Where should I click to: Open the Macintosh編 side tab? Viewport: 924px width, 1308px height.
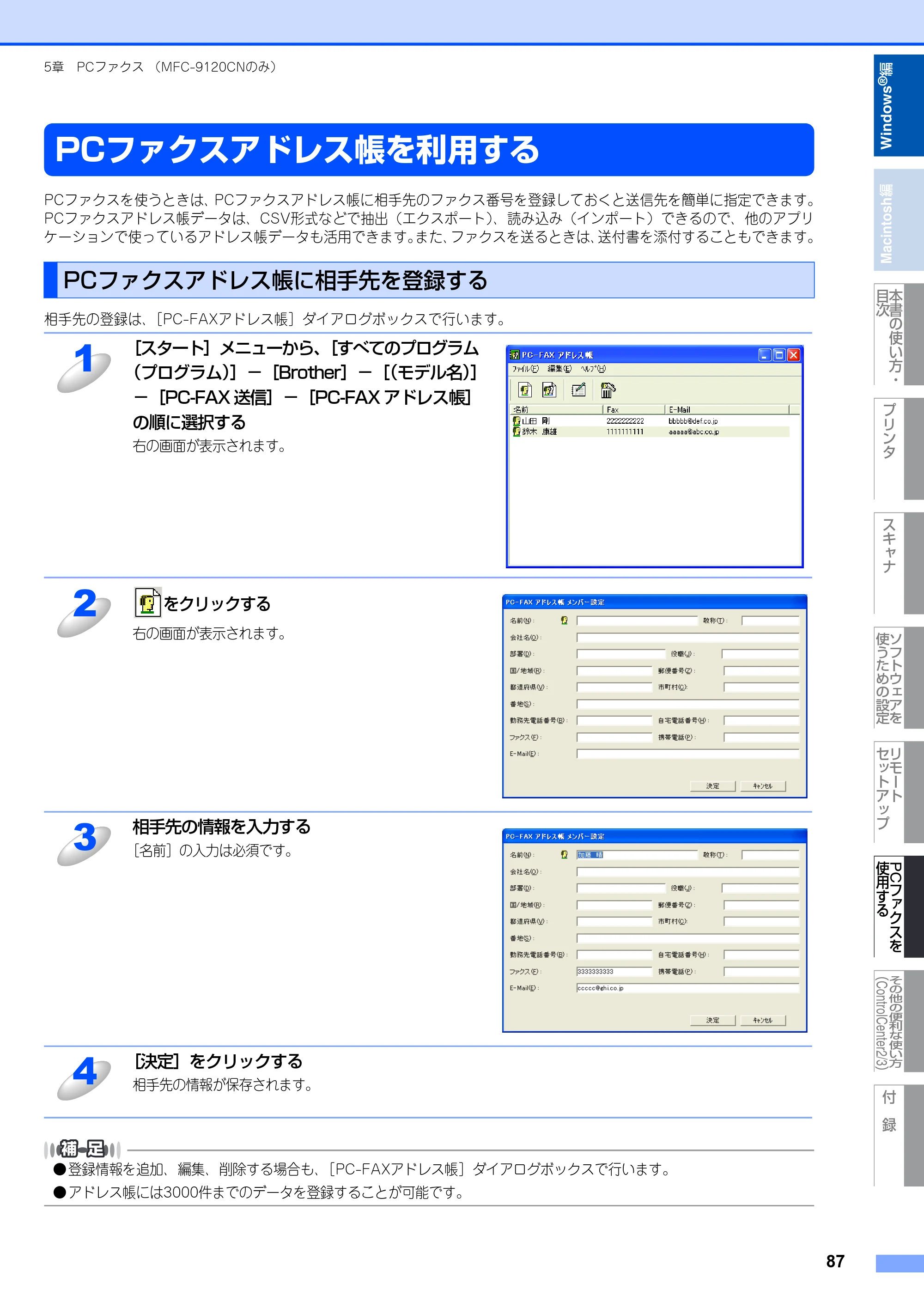[899, 220]
